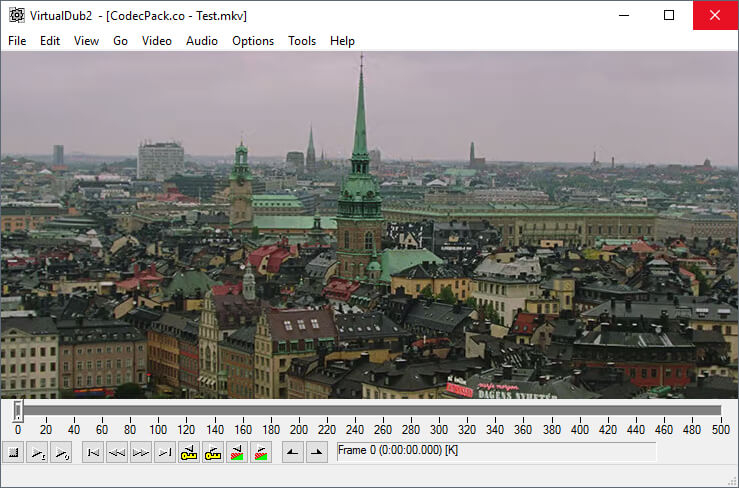
Task: Open the Audio menu
Action: (x=202, y=41)
